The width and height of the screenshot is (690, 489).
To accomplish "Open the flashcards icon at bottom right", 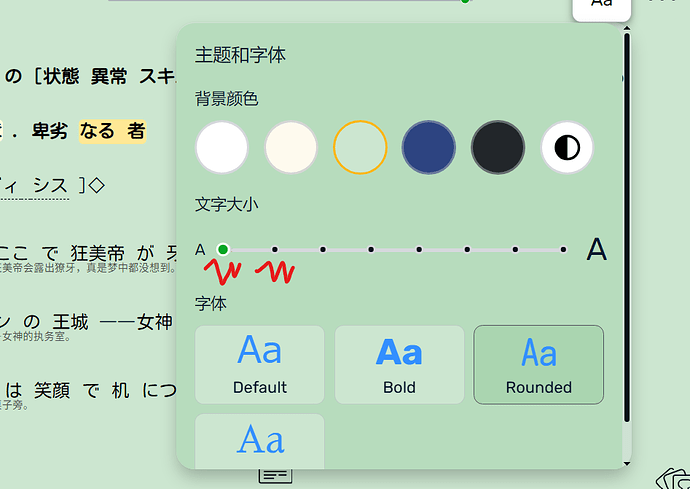I will tap(673, 478).
